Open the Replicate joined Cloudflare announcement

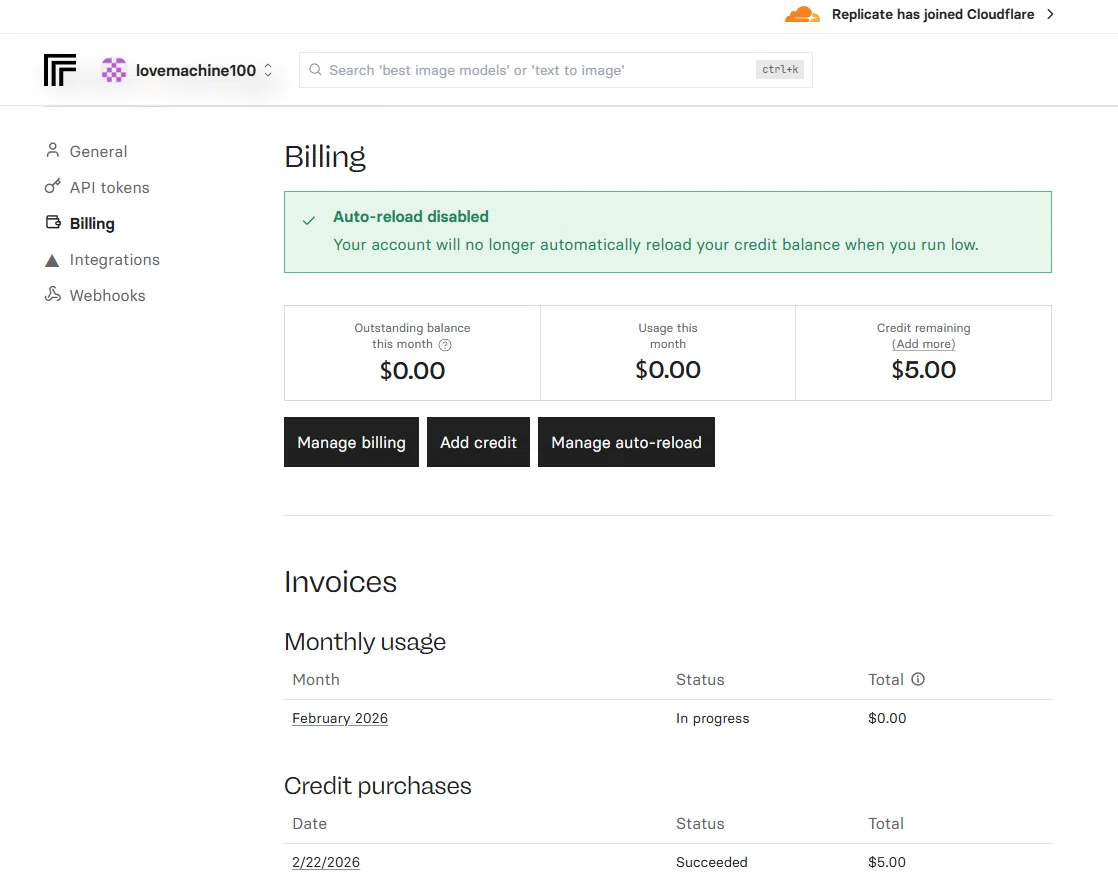pyautogui.click(x=933, y=14)
